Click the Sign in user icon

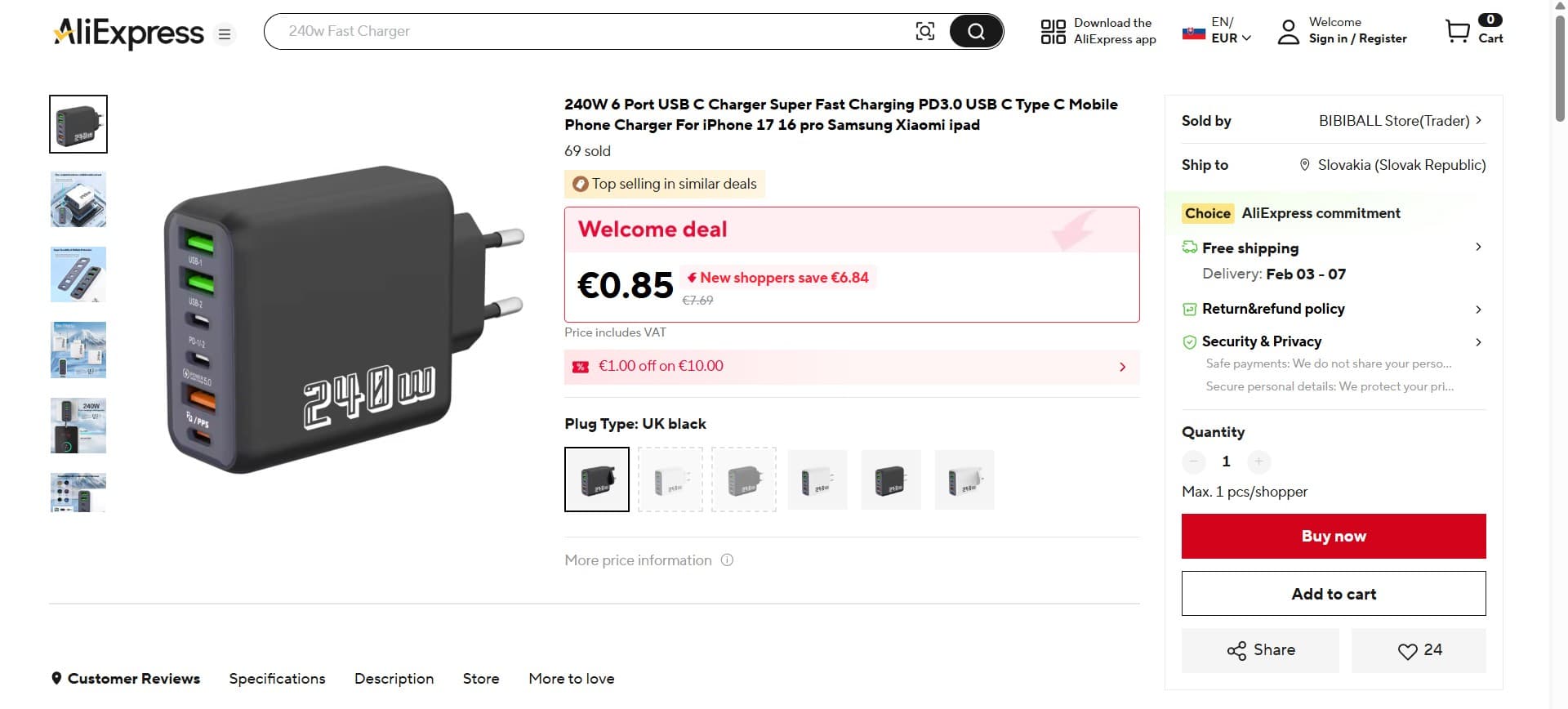[1288, 32]
